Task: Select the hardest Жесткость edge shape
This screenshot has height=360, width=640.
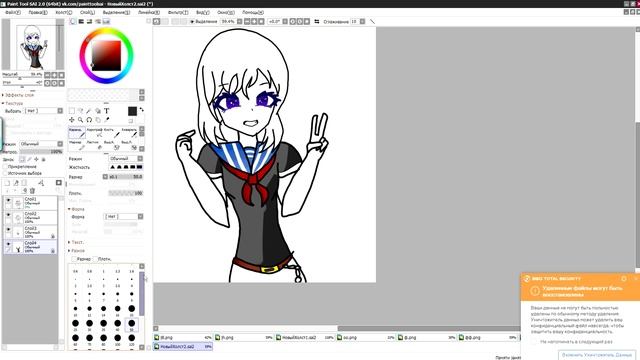Action: tap(140, 167)
